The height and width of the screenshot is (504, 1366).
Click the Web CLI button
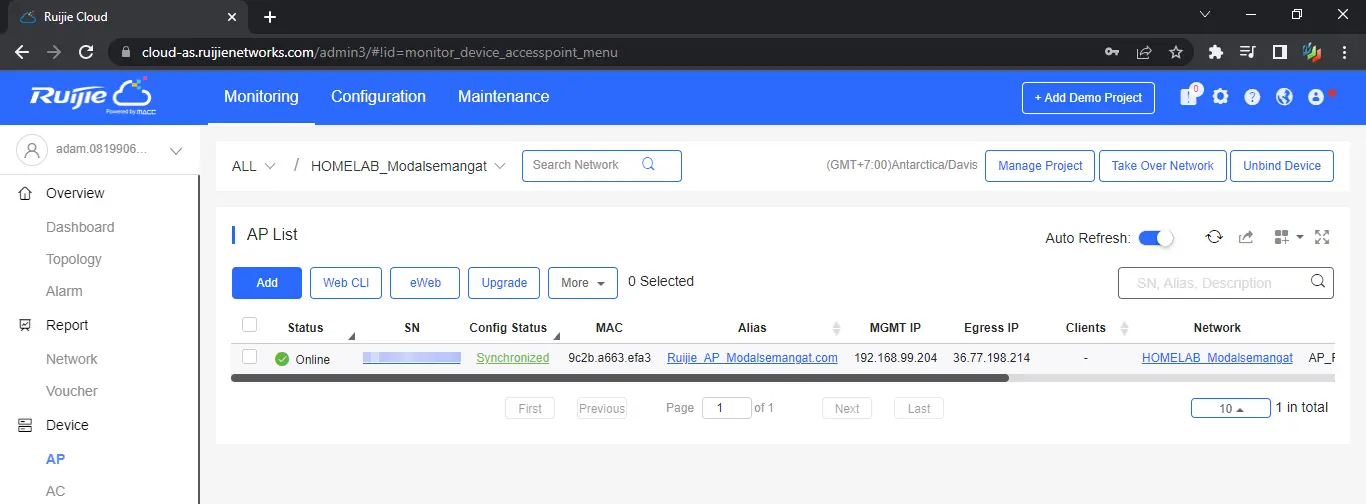pyautogui.click(x=346, y=283)
